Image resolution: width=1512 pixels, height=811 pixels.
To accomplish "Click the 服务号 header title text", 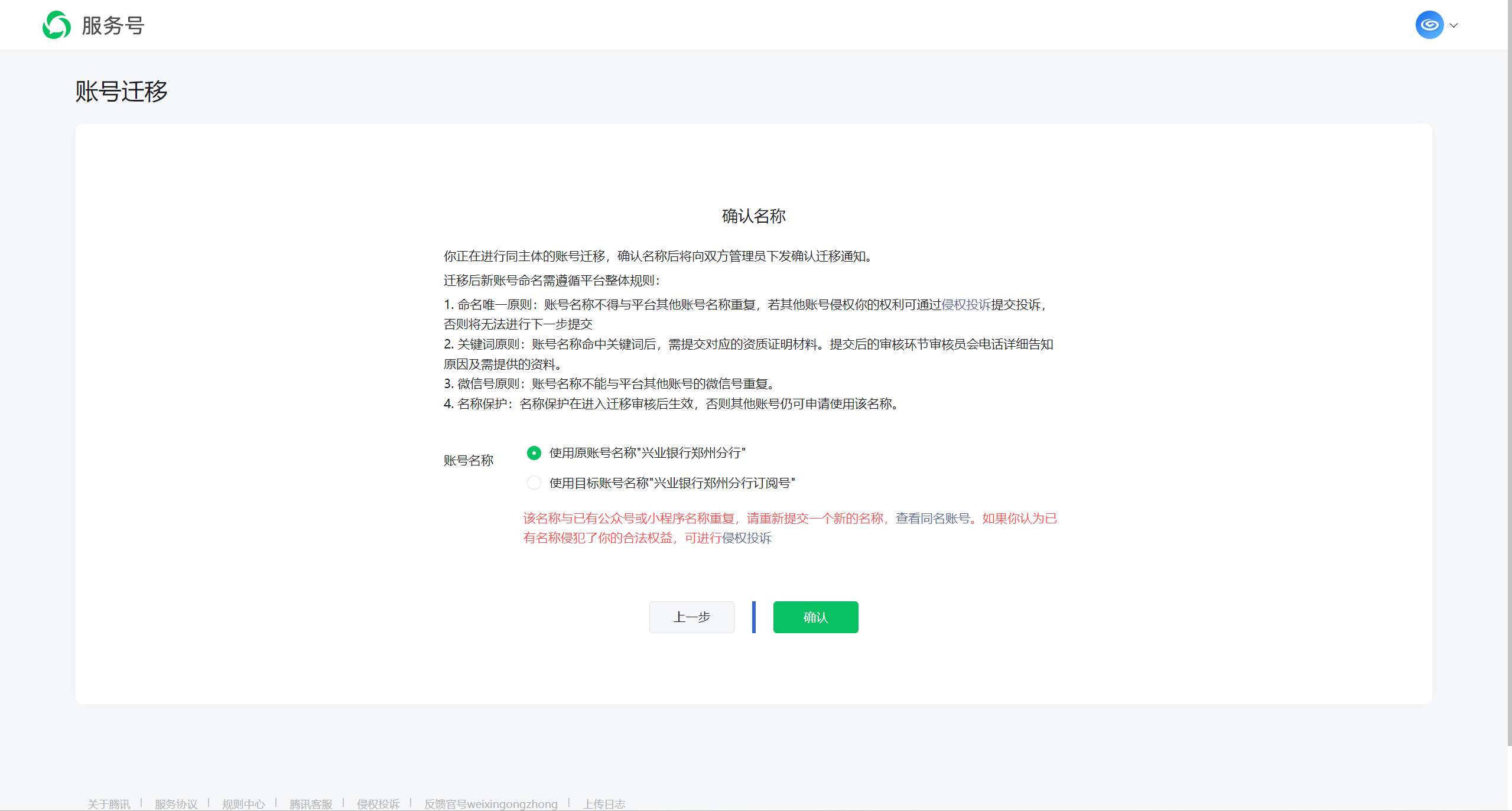I will click(x=113, y=25).
